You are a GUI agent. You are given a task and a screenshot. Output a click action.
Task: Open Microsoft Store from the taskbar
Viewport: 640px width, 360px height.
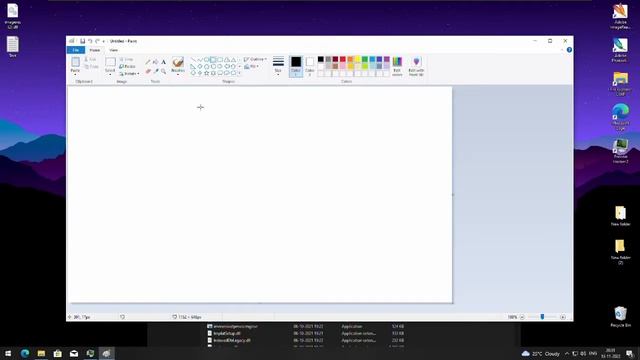[58, 353]
